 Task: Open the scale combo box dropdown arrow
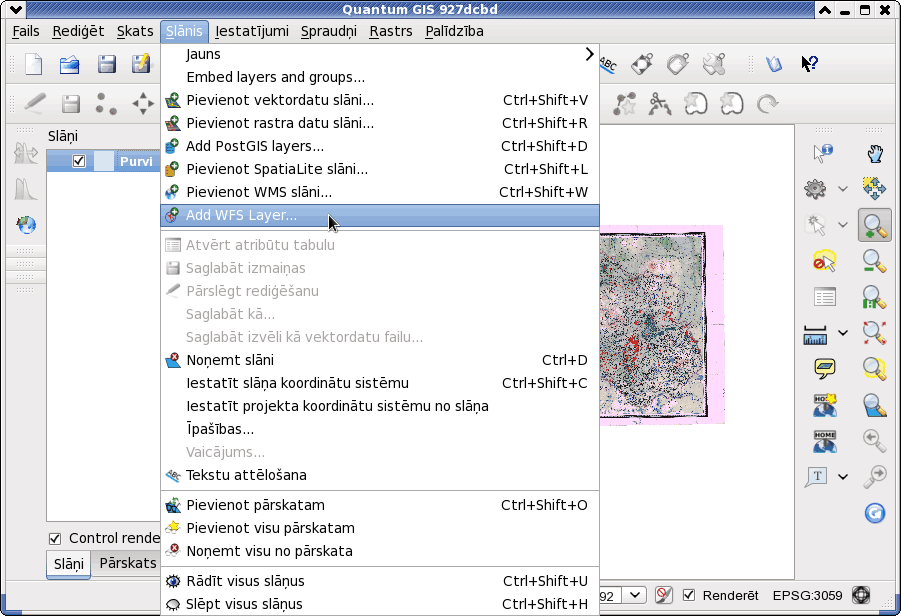tap(635, 595)
